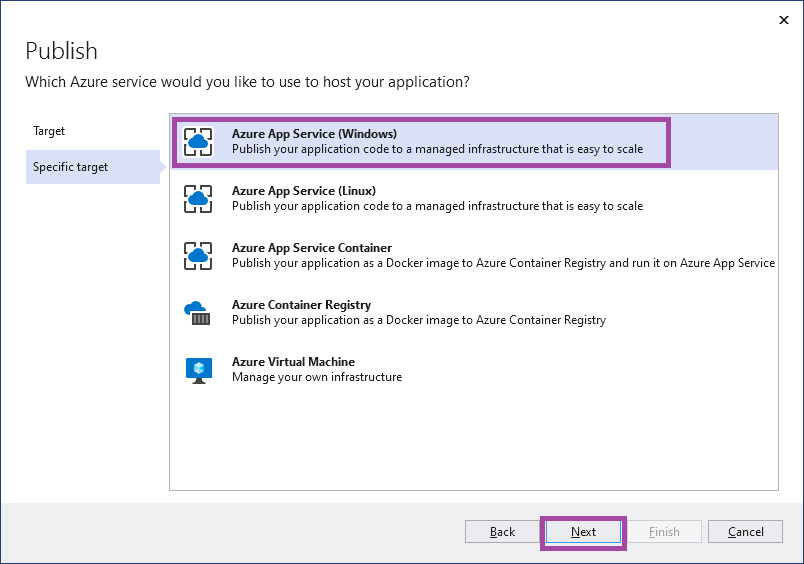Click the Azure App Service (Linux) icon

[198, 199]
